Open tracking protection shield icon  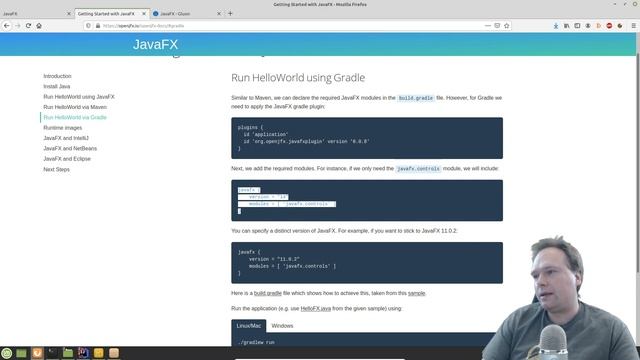pos(88,26)
